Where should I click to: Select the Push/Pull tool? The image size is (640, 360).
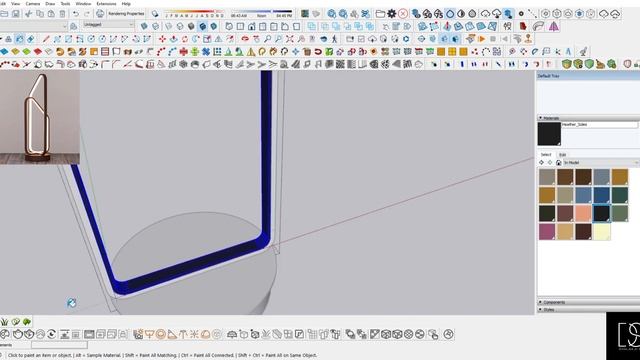(174, 39)
